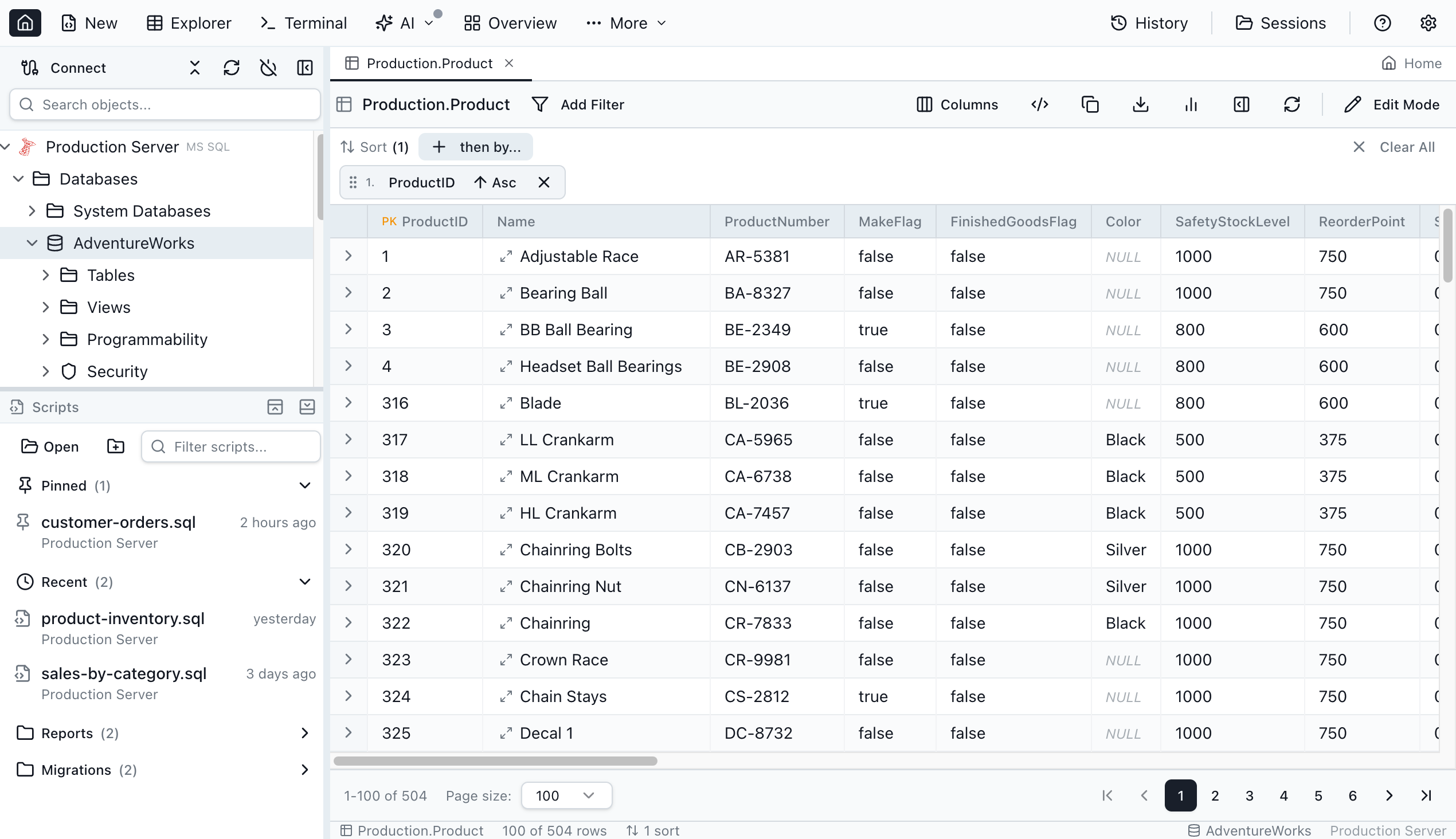Click the download/export data icon

pos(1140,104)
